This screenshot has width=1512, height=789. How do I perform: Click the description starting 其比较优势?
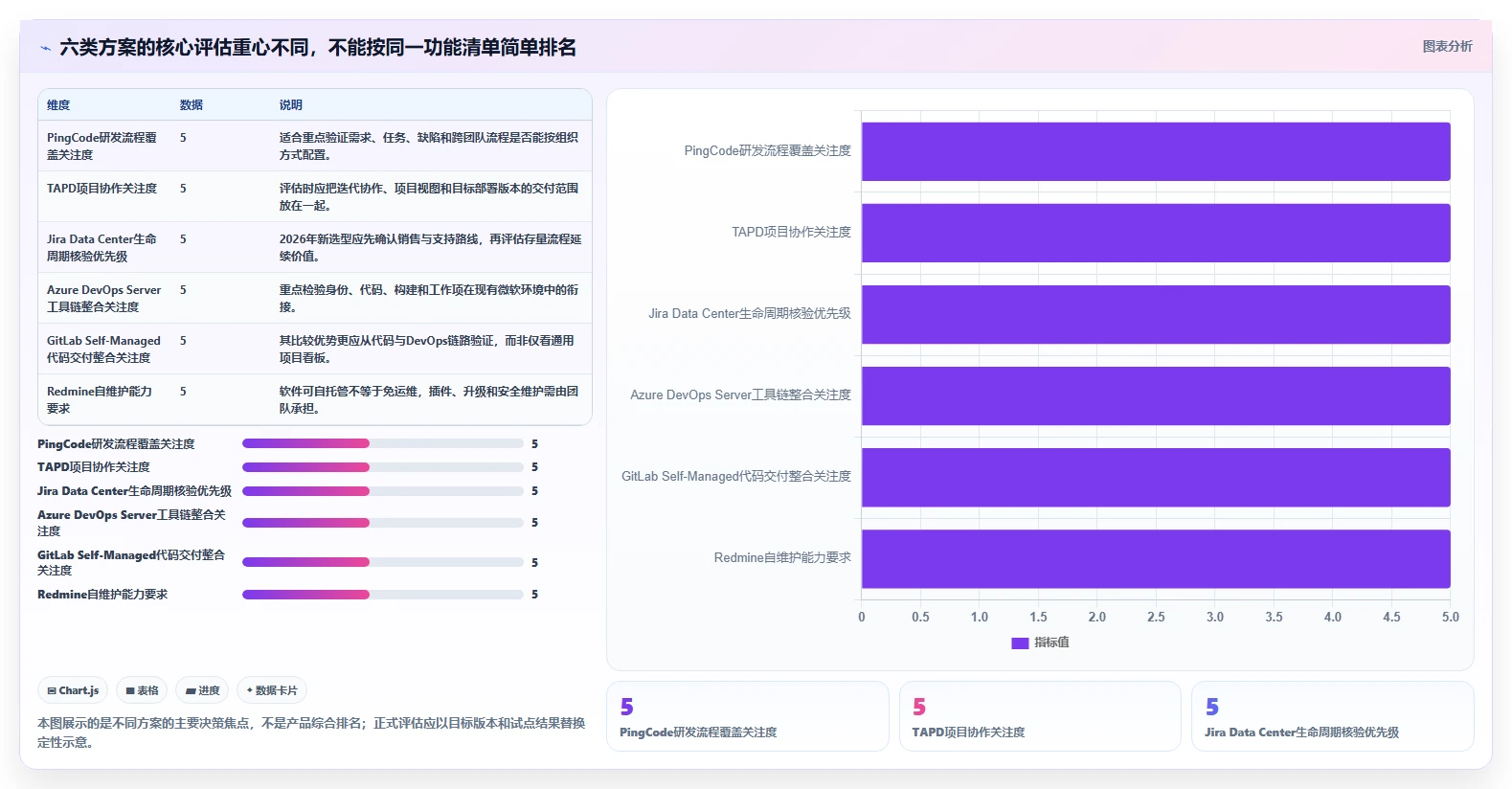pyautogui.click(x=427, y=349)
